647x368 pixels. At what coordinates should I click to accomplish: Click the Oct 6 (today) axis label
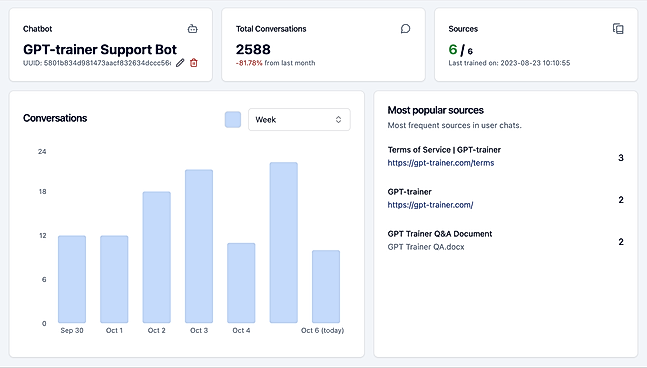click(x=322, y=330)
